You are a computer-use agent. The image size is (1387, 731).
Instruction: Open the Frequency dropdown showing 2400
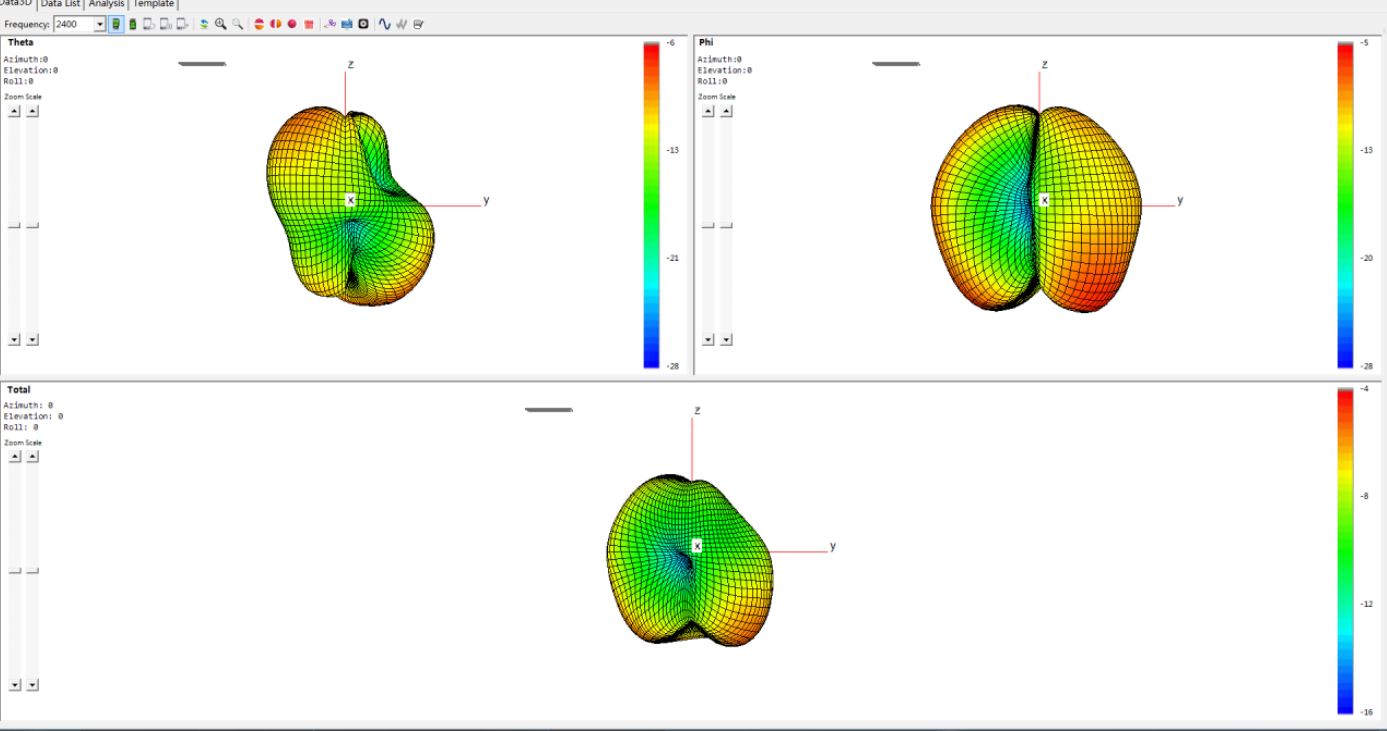point(79,24)
